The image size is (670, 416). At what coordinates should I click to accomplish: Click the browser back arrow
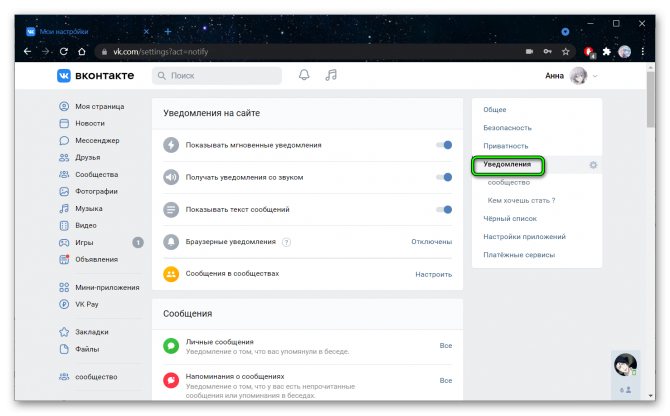pyautogui.click(x=27, y=52)
